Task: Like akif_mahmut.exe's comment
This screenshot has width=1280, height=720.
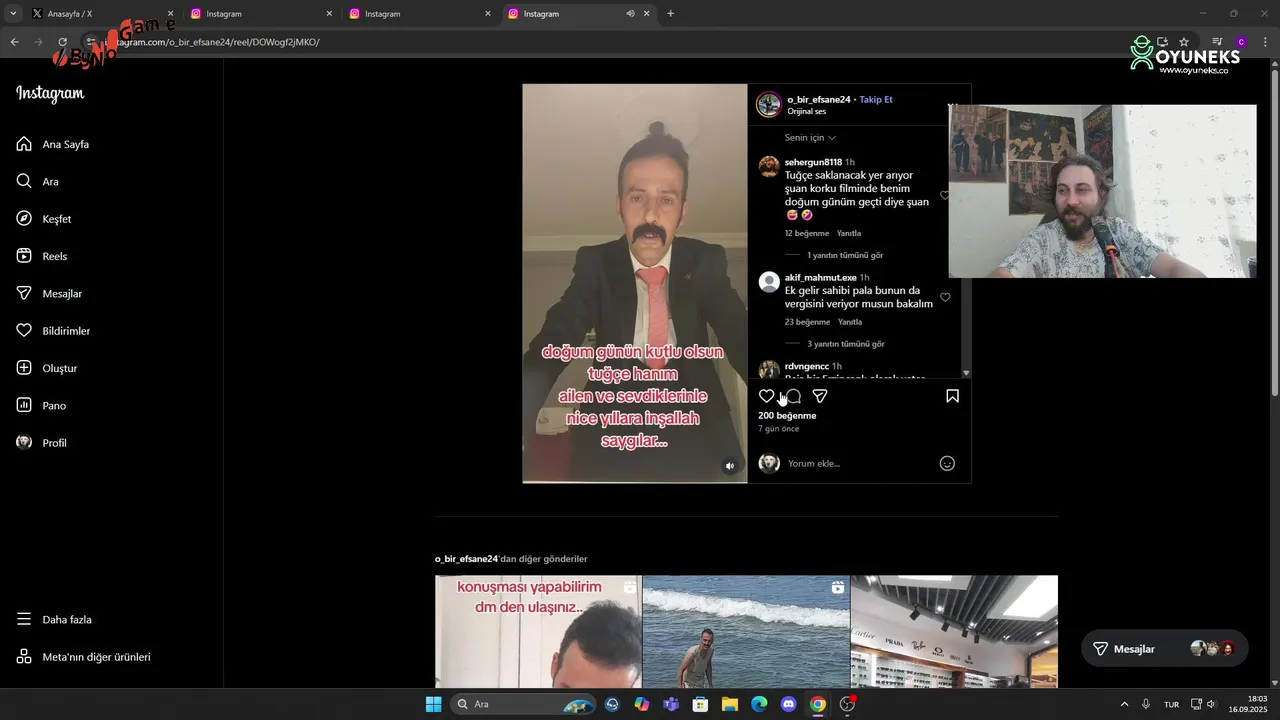Action: [x=945, y=297]
